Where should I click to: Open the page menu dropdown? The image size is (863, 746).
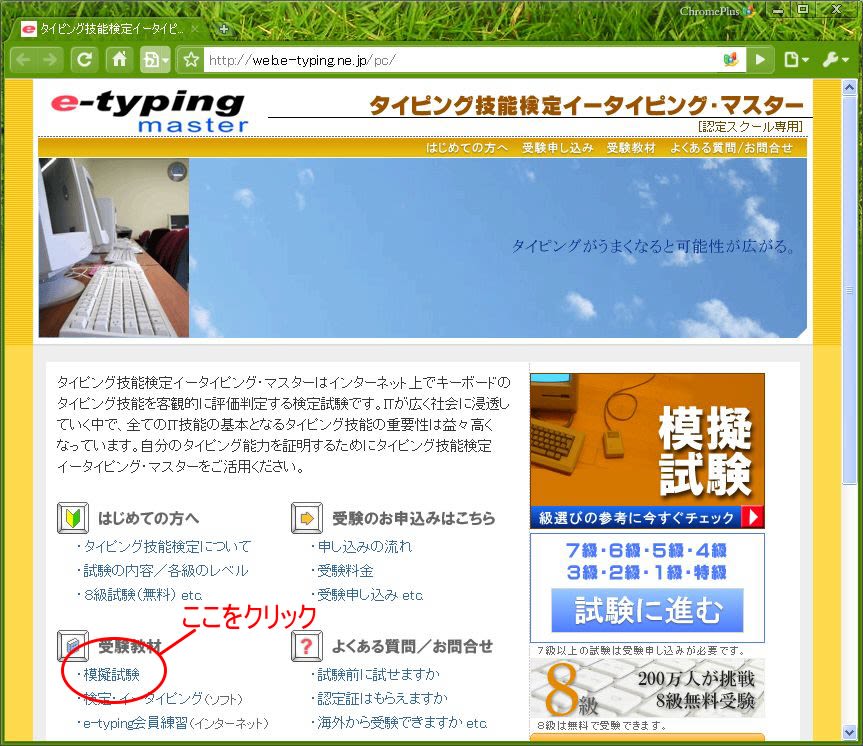[796, 60]
